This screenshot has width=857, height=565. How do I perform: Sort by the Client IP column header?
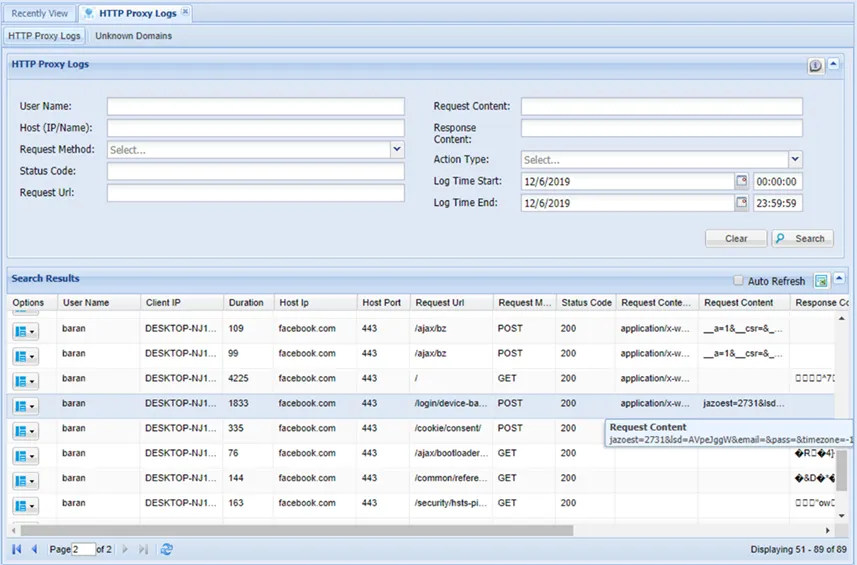(x=181, y=303)
